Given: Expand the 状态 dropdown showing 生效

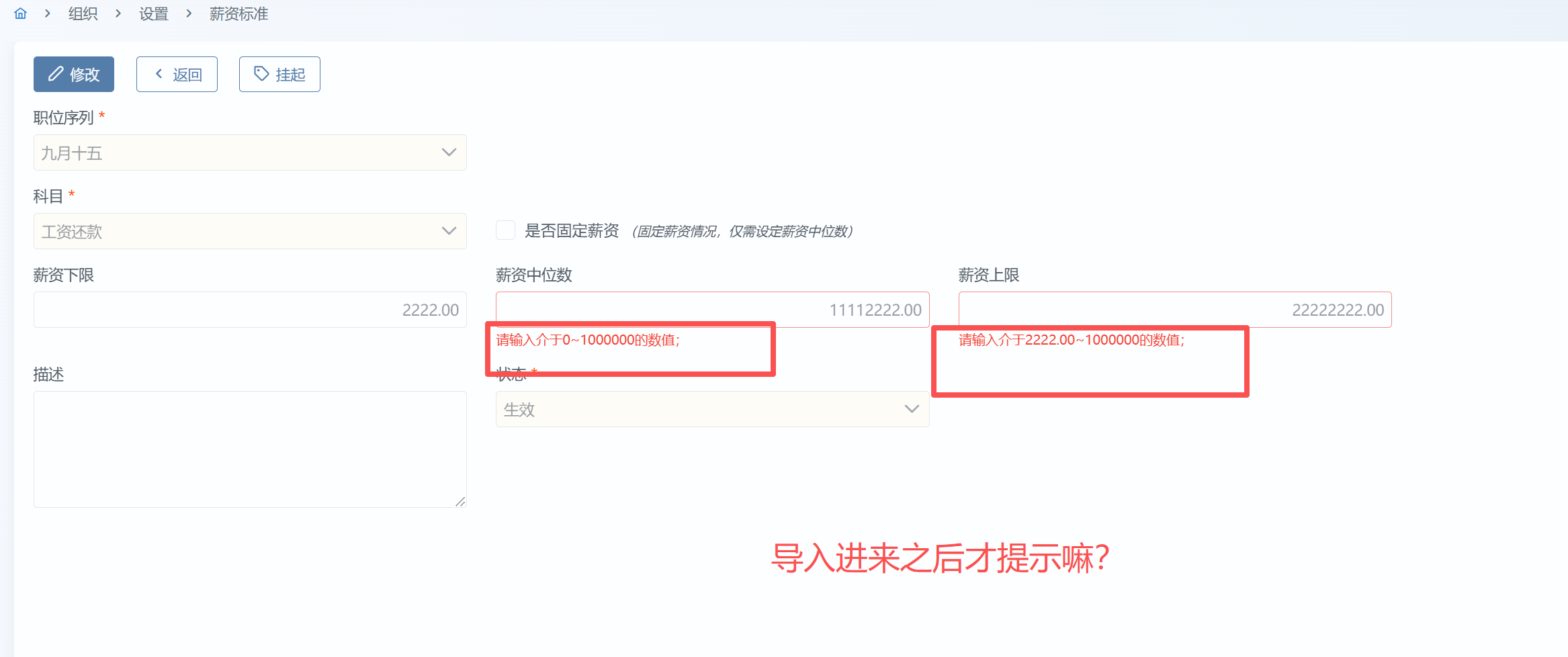Looking at the screenshot, I should 712,409.
